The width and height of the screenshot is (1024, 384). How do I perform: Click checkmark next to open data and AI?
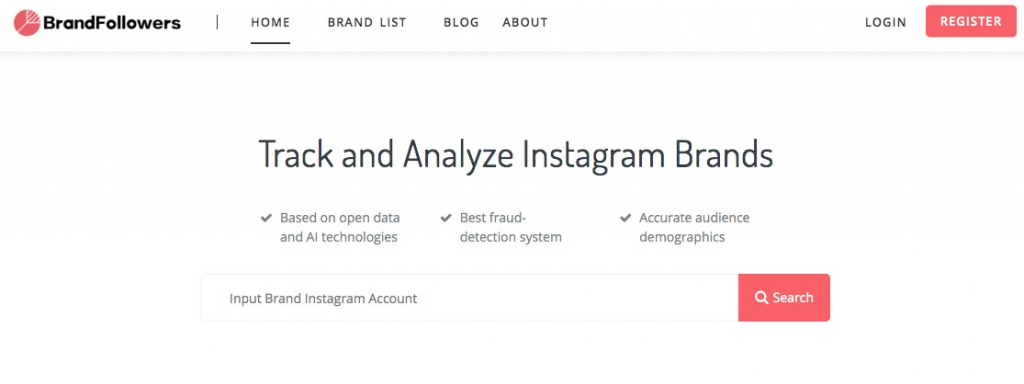pyautogui.click(x=266, y=217)
